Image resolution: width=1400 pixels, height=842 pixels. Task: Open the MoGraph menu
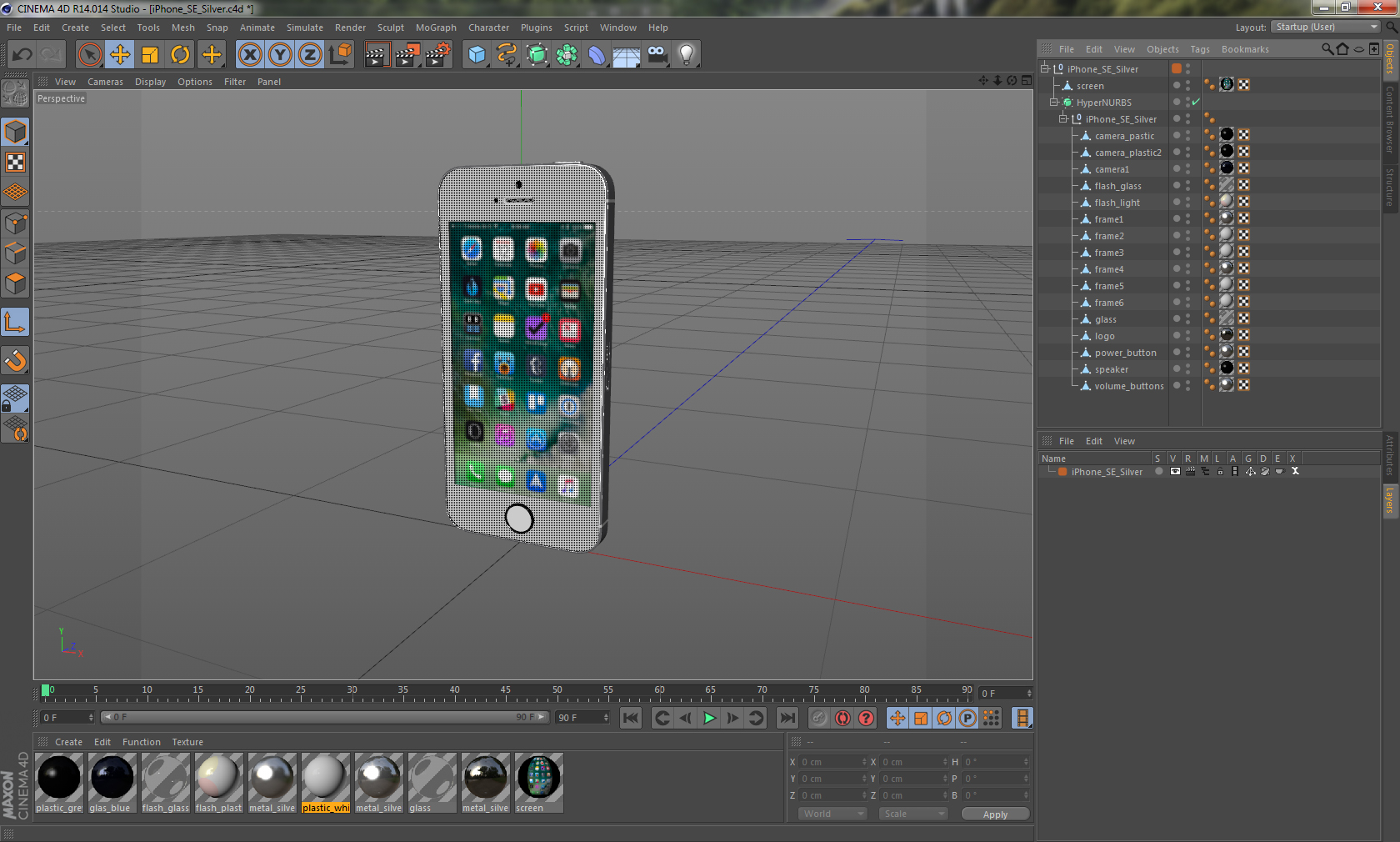coord(436,28)
